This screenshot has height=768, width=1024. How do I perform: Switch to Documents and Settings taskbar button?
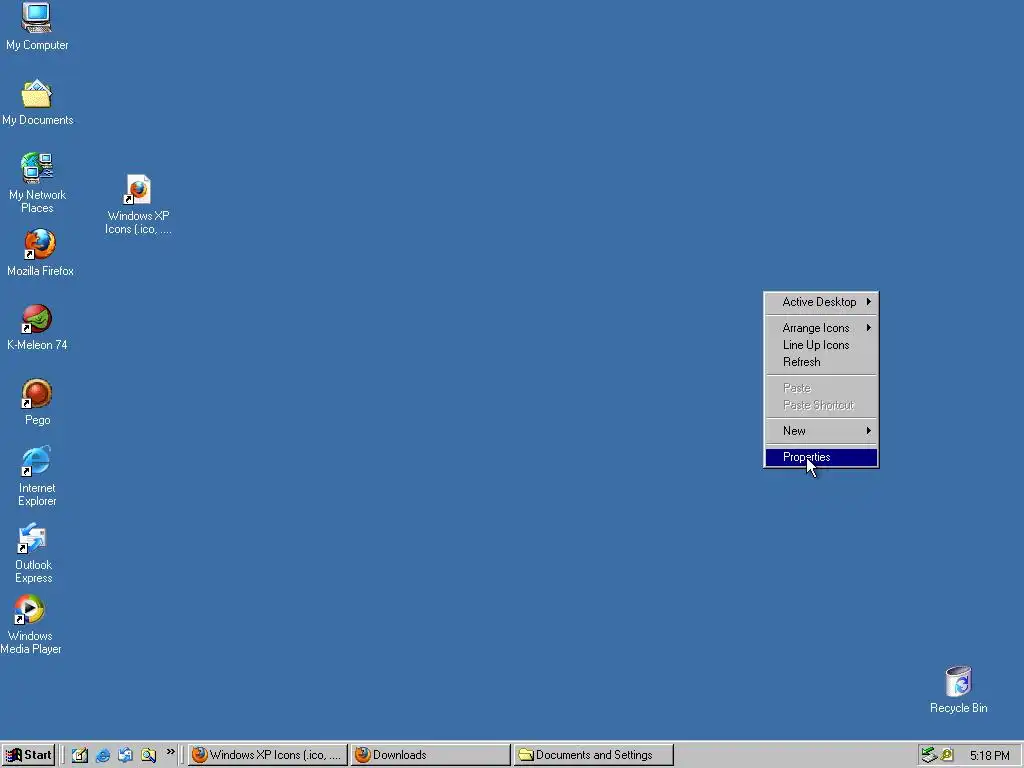click(x=594, y=755)
